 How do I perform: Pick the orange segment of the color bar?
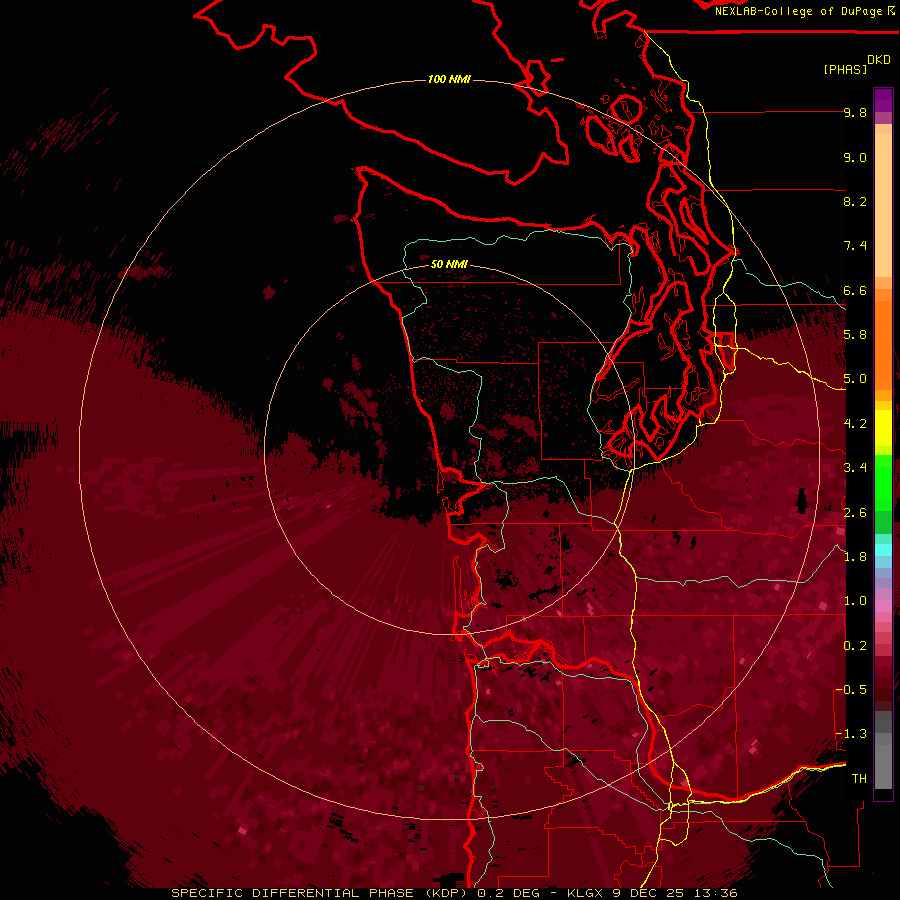coord(883,344)
